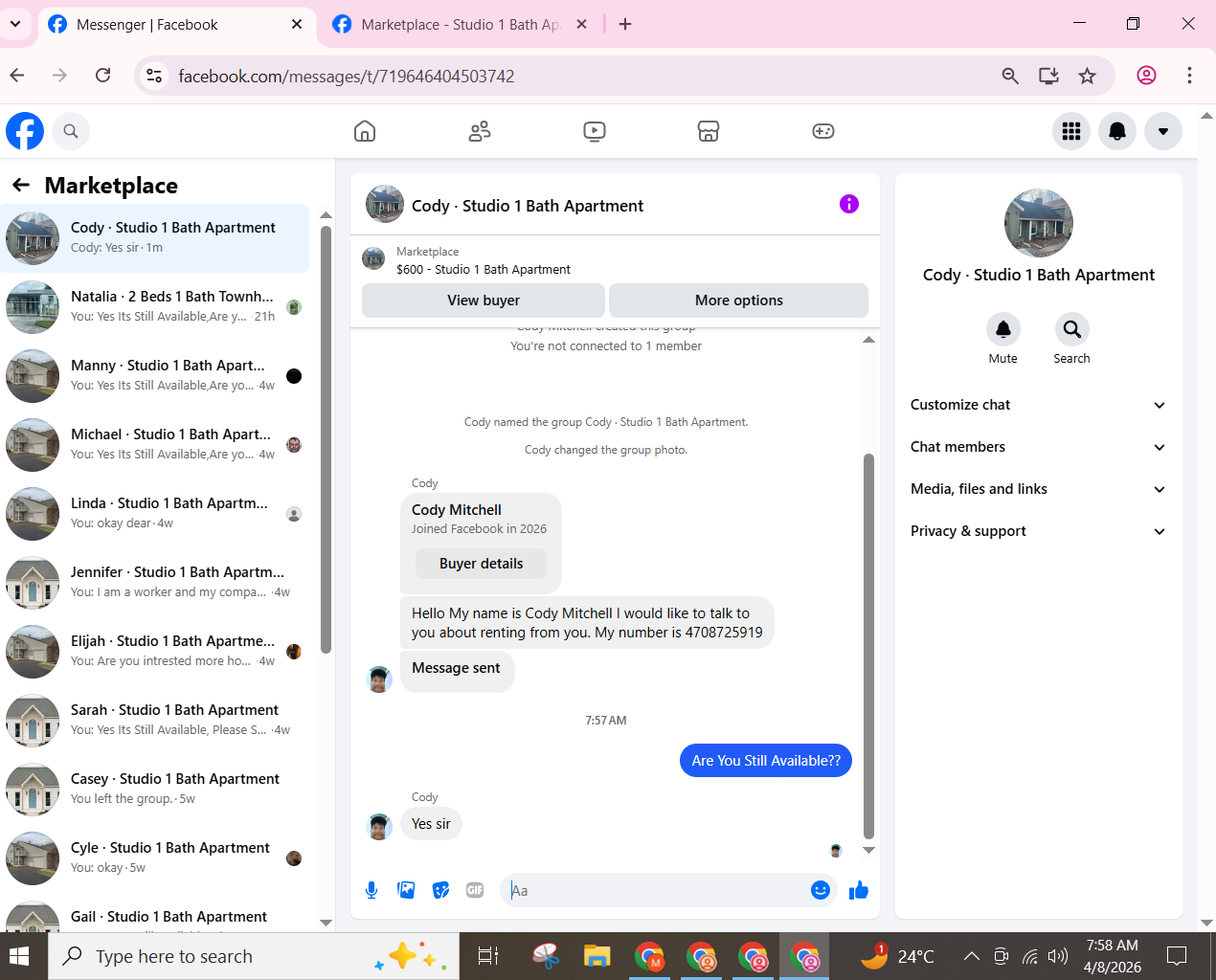This screenshot has height=980, width=1216.
Task: Expand Privacy & support section
Action: [1039, 531]
